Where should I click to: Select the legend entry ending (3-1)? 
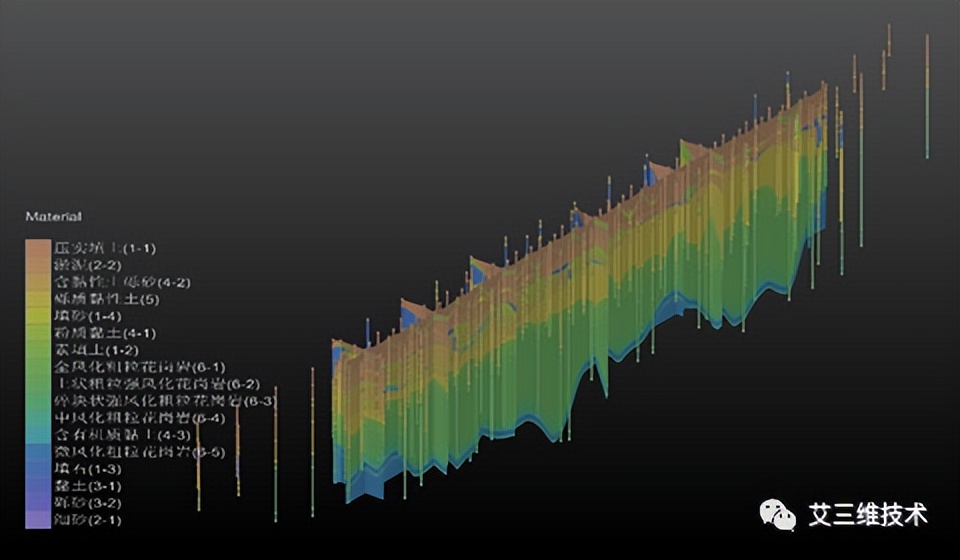[88, 487]
